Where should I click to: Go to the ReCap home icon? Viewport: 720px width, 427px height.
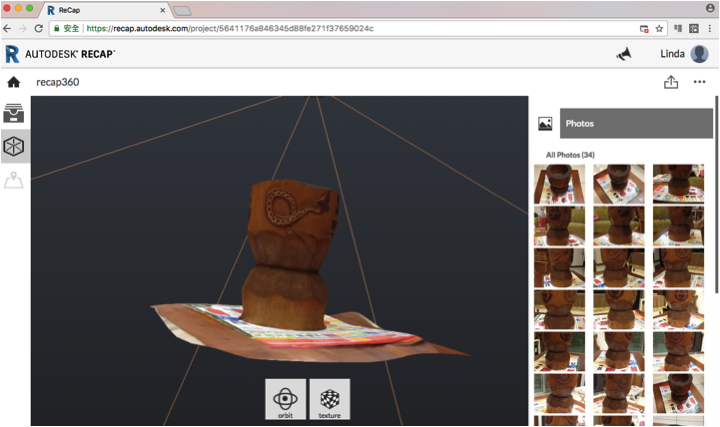[14, 82]
